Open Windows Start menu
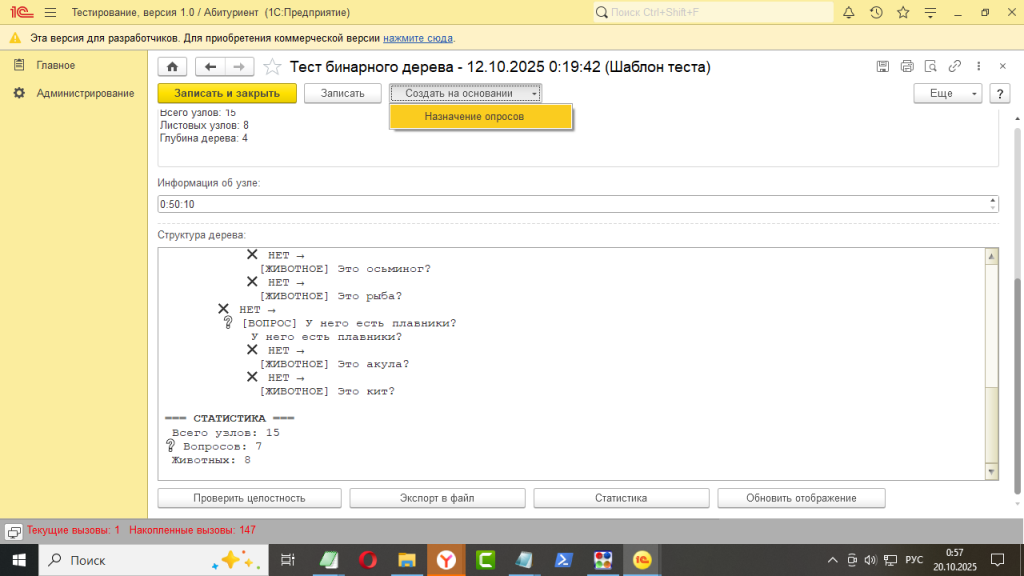 tap(19, 560)
